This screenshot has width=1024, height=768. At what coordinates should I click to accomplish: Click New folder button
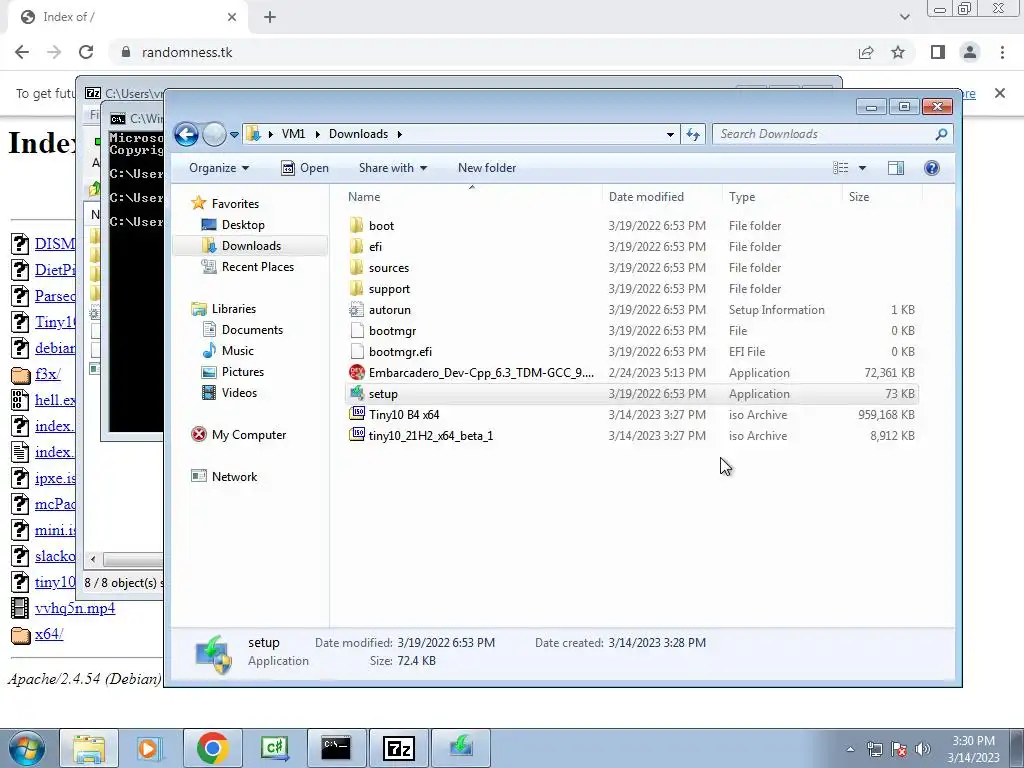(487, 168)
